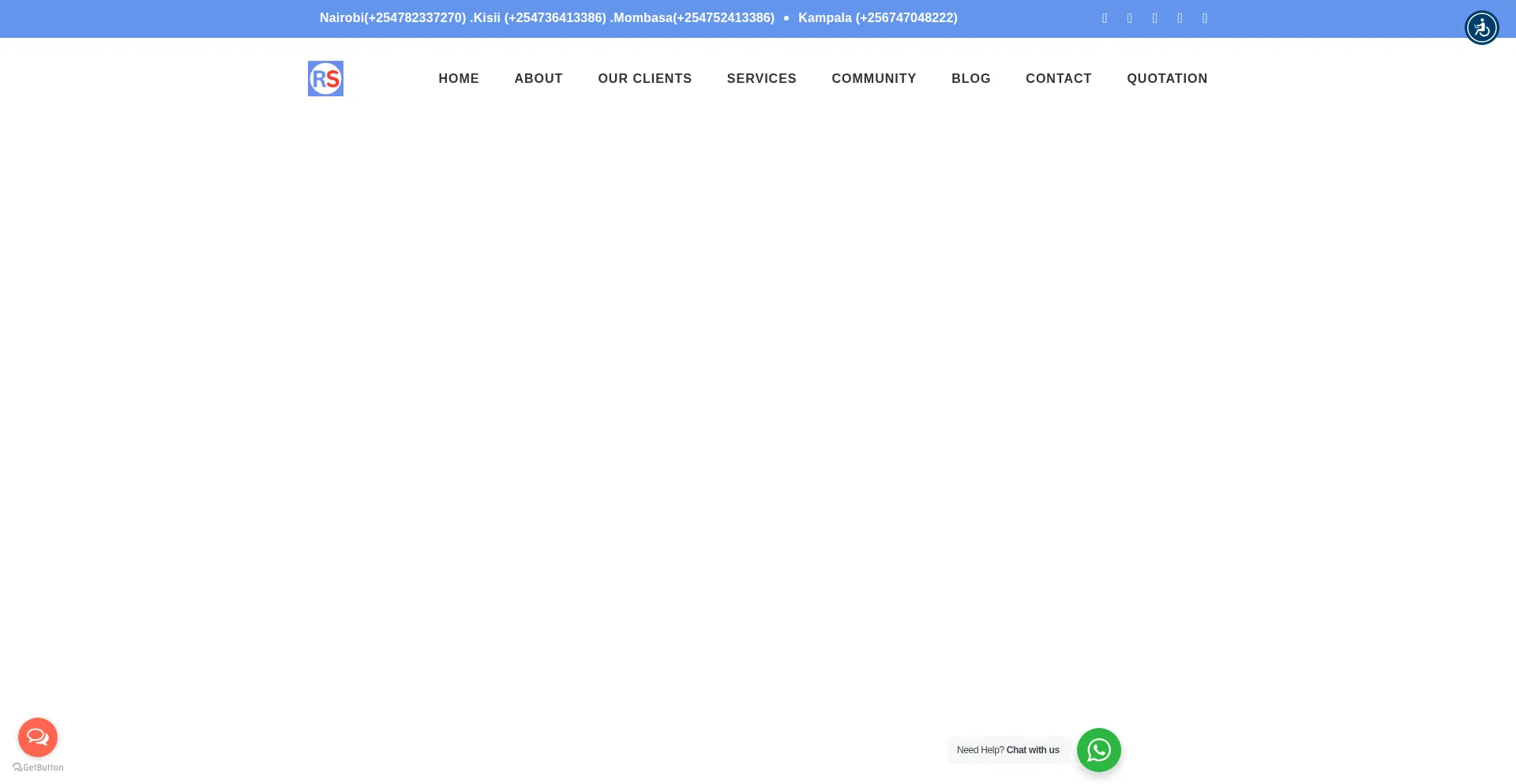Image resolution: width=1516 pixels, height=784 pixels.
Task: Open the SERVICES menu
Action: (x=761, y=79)
